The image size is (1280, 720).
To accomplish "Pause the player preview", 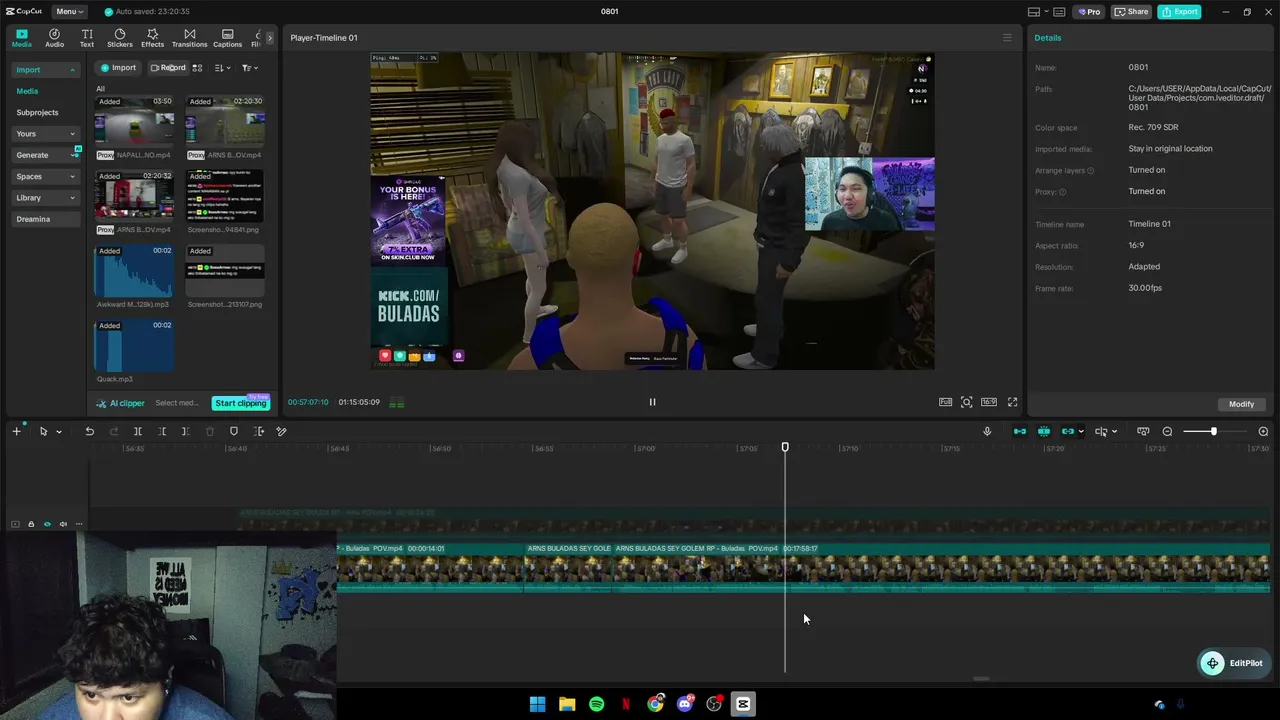I will pos(652,402).
